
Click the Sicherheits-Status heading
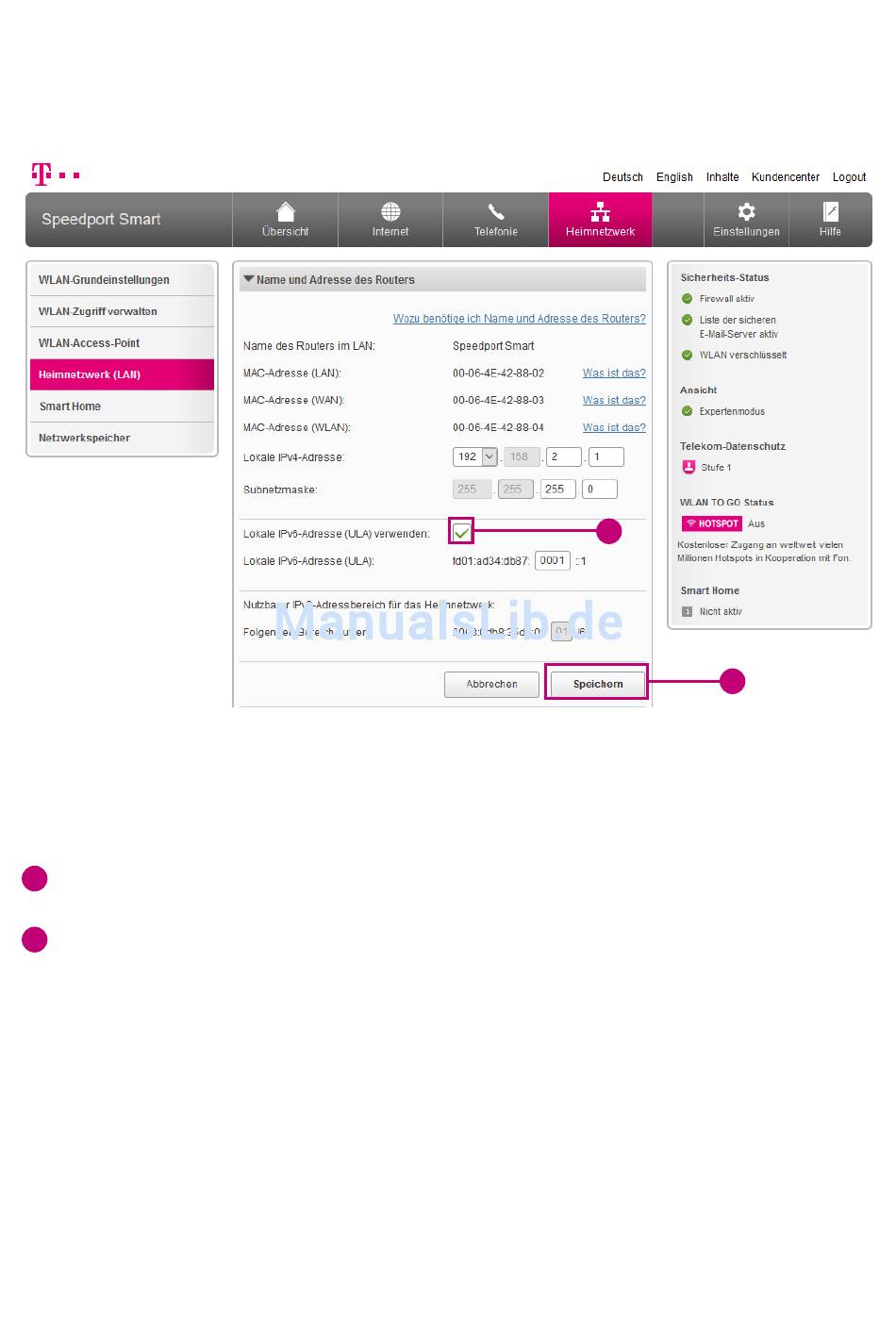pos(724,278)
